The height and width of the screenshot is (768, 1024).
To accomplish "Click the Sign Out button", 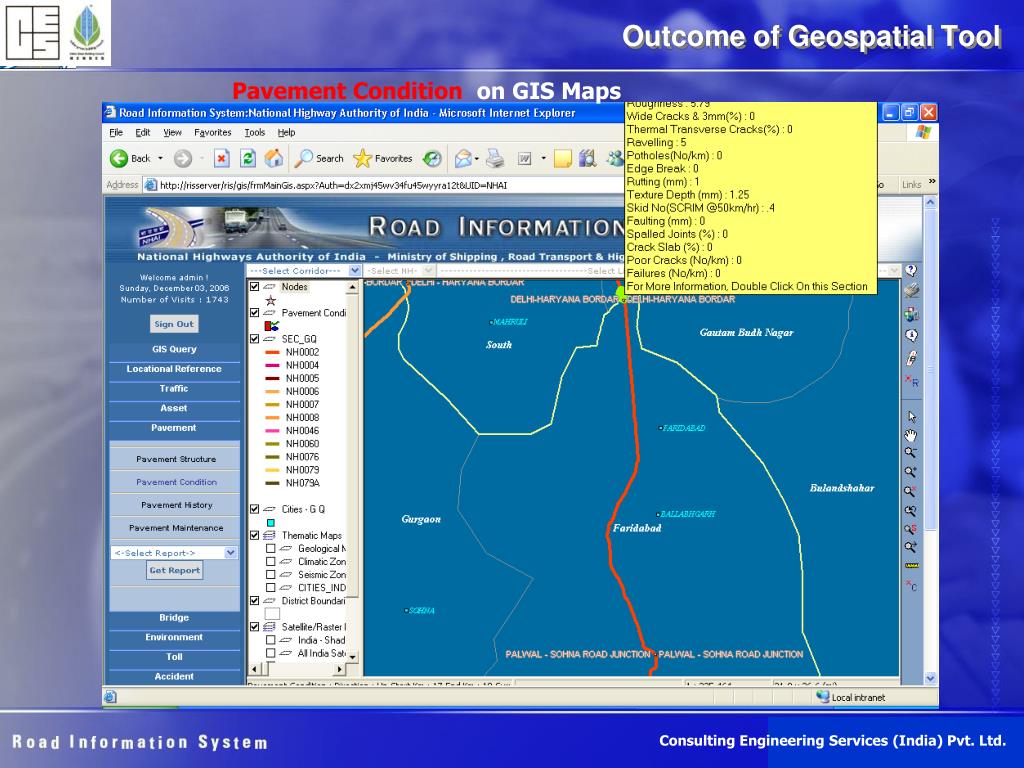I will (x=174, y=324).
